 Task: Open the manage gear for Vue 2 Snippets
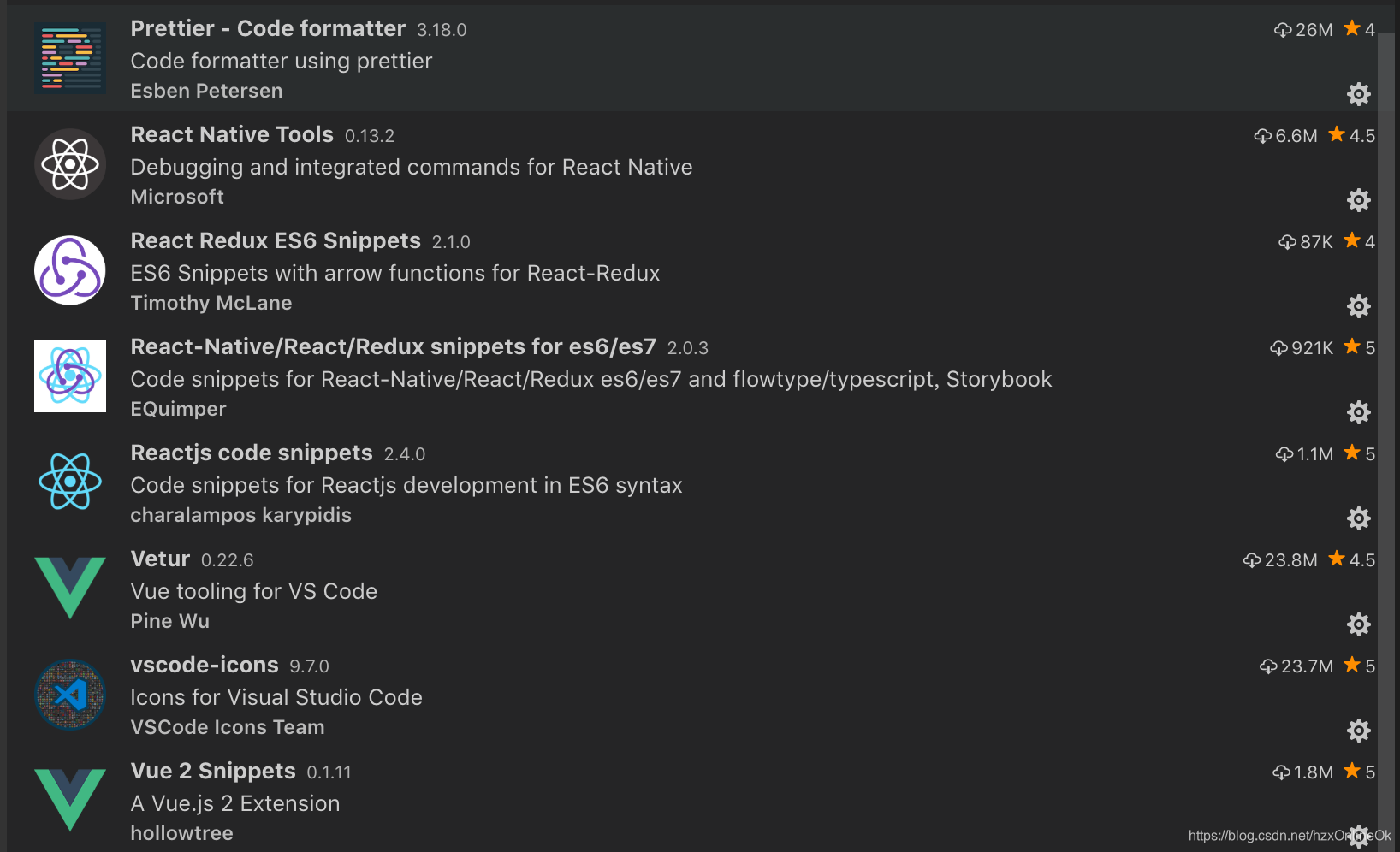(1359, 837)
